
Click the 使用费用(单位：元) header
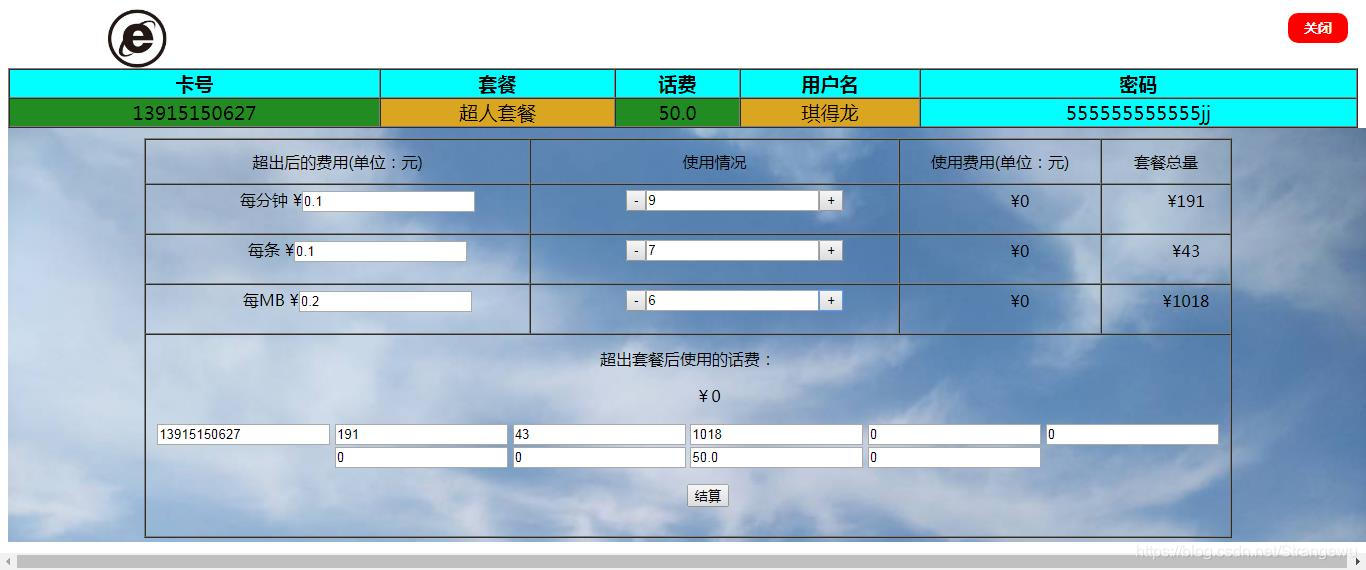[x=1000, y=163]
